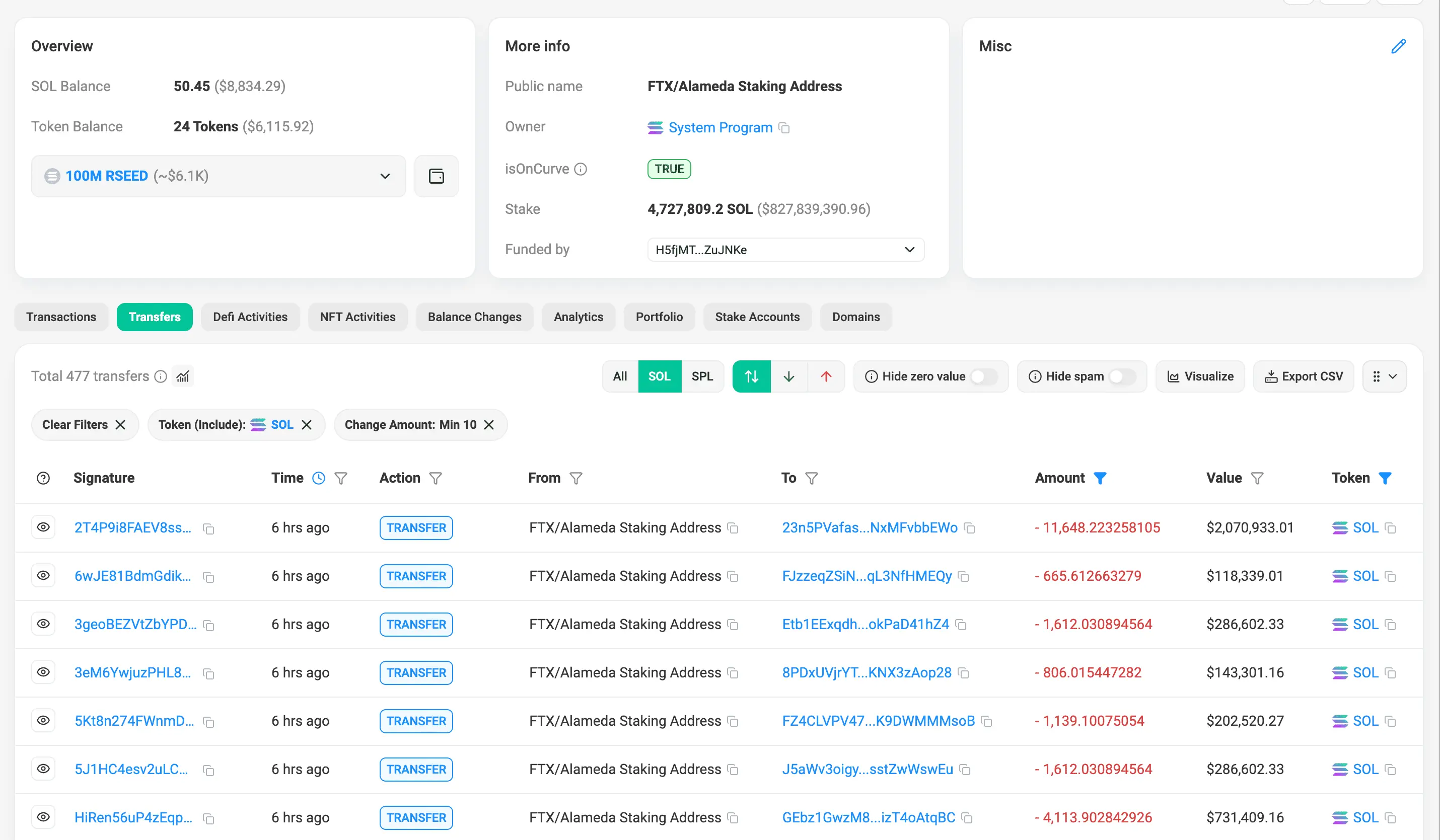Switch to the Balance Changes tab
This screenshot has height=840, width=1440.
click(x=475, y=317)
